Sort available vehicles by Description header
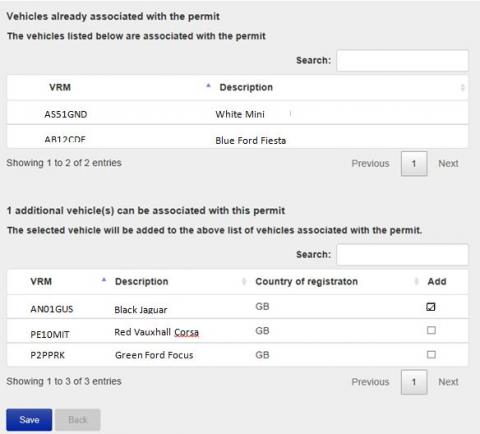Image resolution: width=480 pixels, height=434 pixels. pos(141,281)
